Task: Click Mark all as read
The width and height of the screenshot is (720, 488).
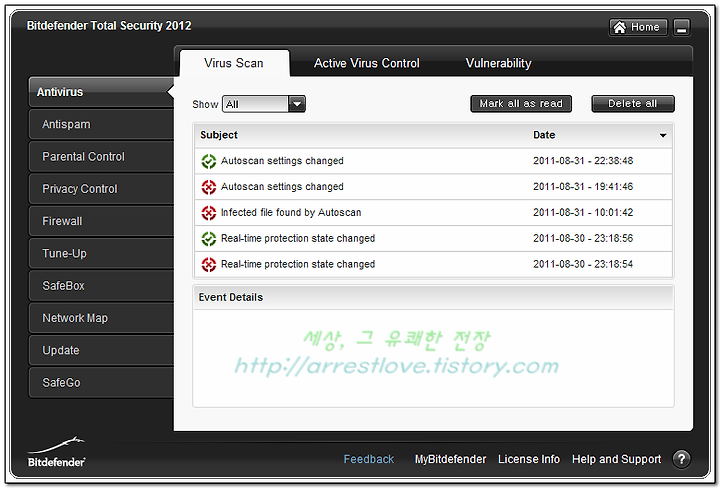Action: pyautogui.click(x=521, y=104)
